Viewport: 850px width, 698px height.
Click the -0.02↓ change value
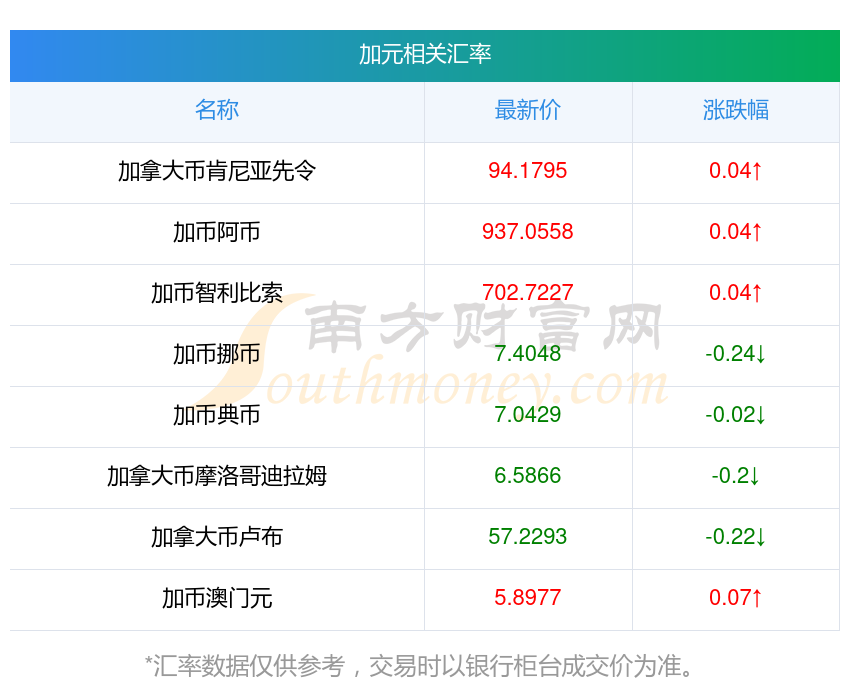[x=736, y=415]
